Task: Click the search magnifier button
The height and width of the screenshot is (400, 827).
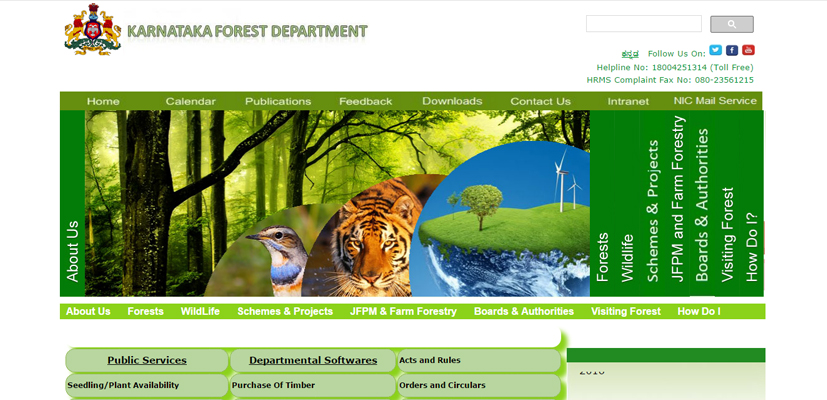Action: click(x=732, y=24)
